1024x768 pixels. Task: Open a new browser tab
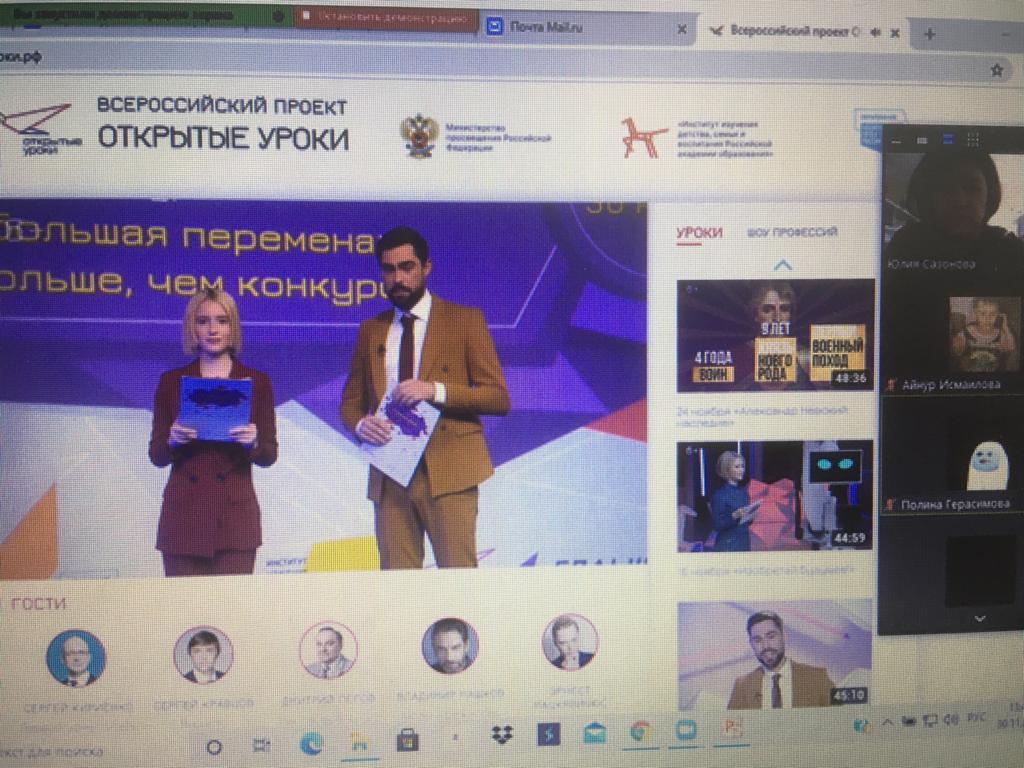click(930, 34)
